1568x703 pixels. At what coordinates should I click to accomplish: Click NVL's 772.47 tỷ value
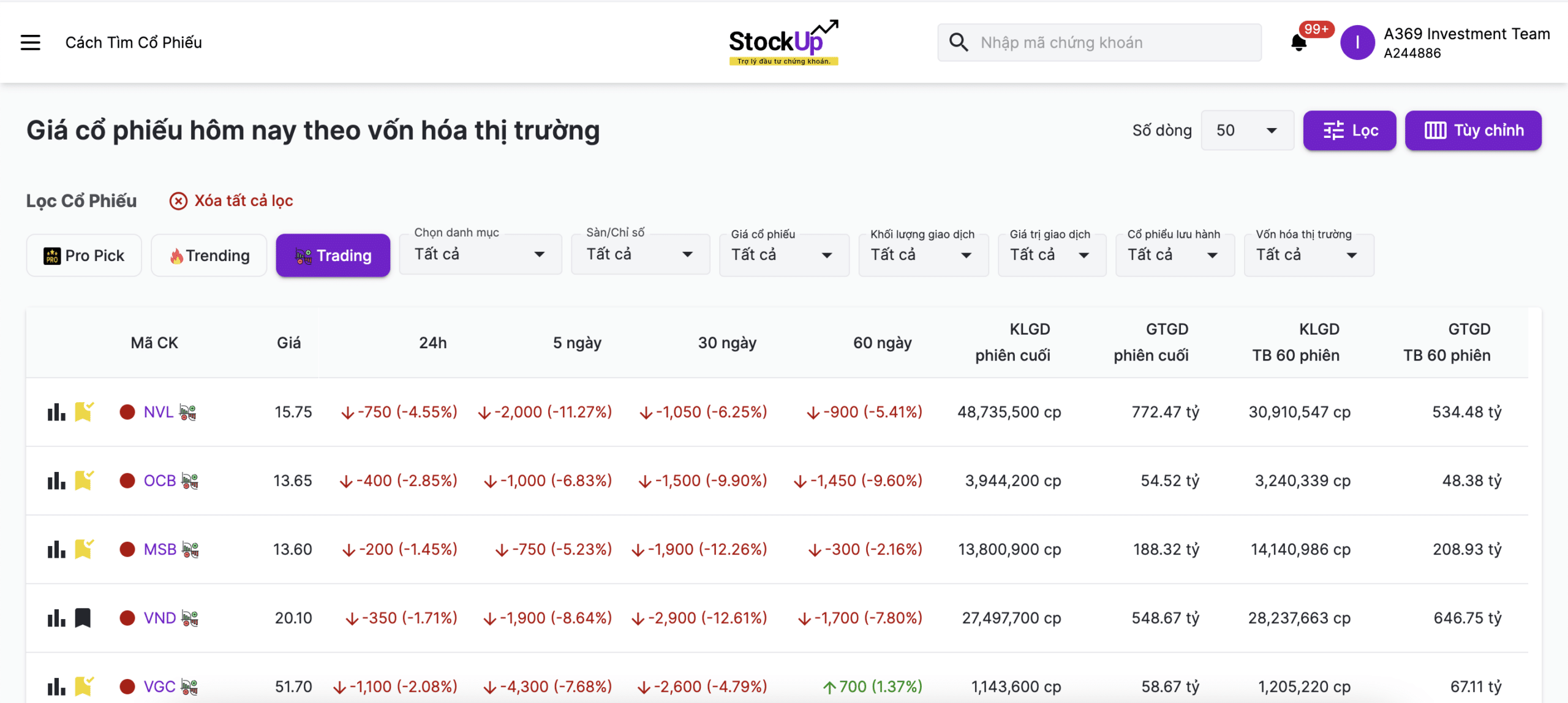[1165, 412]
